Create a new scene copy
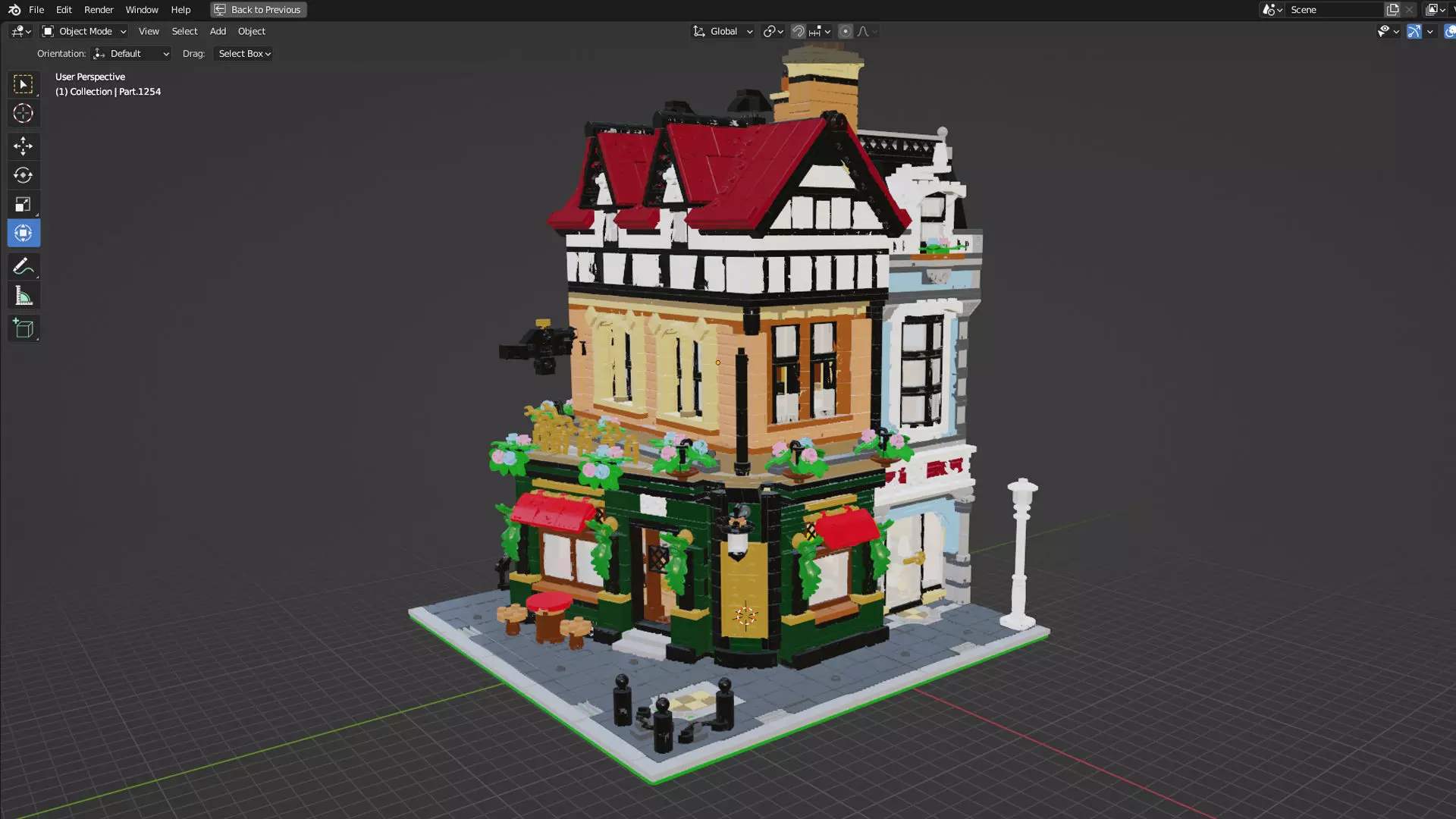 1393,10
